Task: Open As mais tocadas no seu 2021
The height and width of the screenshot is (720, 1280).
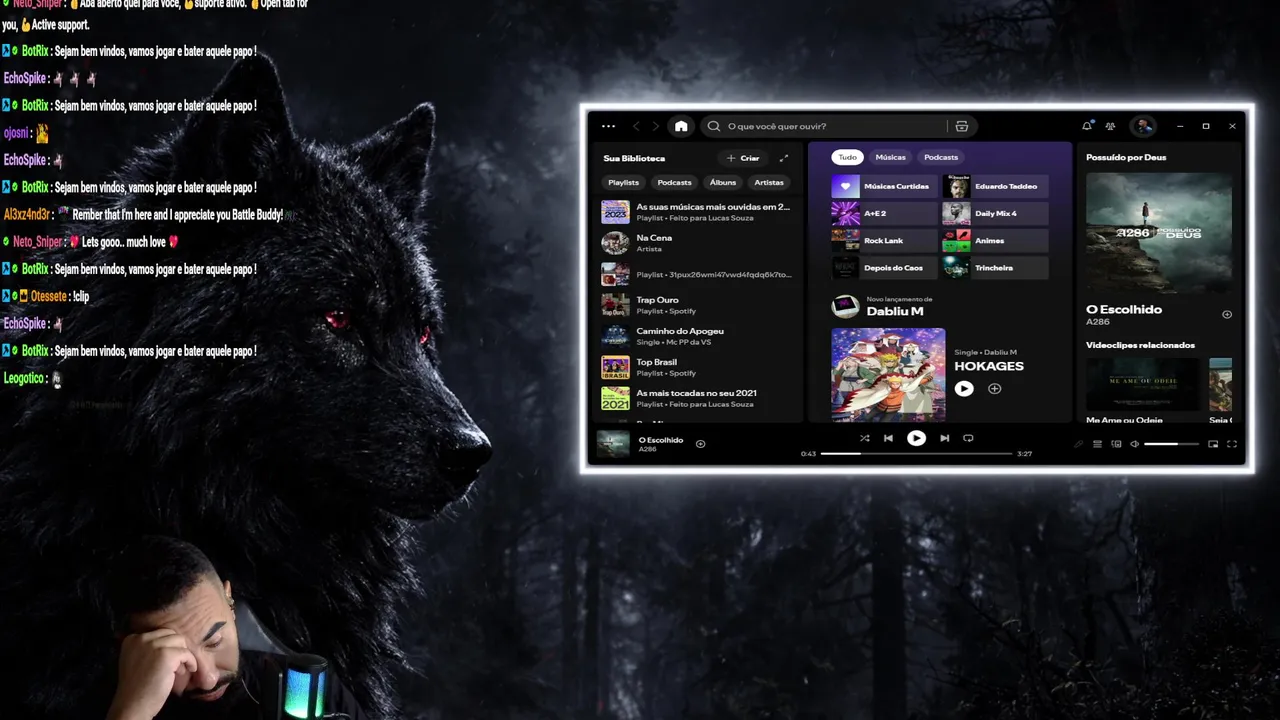Action: coord(698,397)
